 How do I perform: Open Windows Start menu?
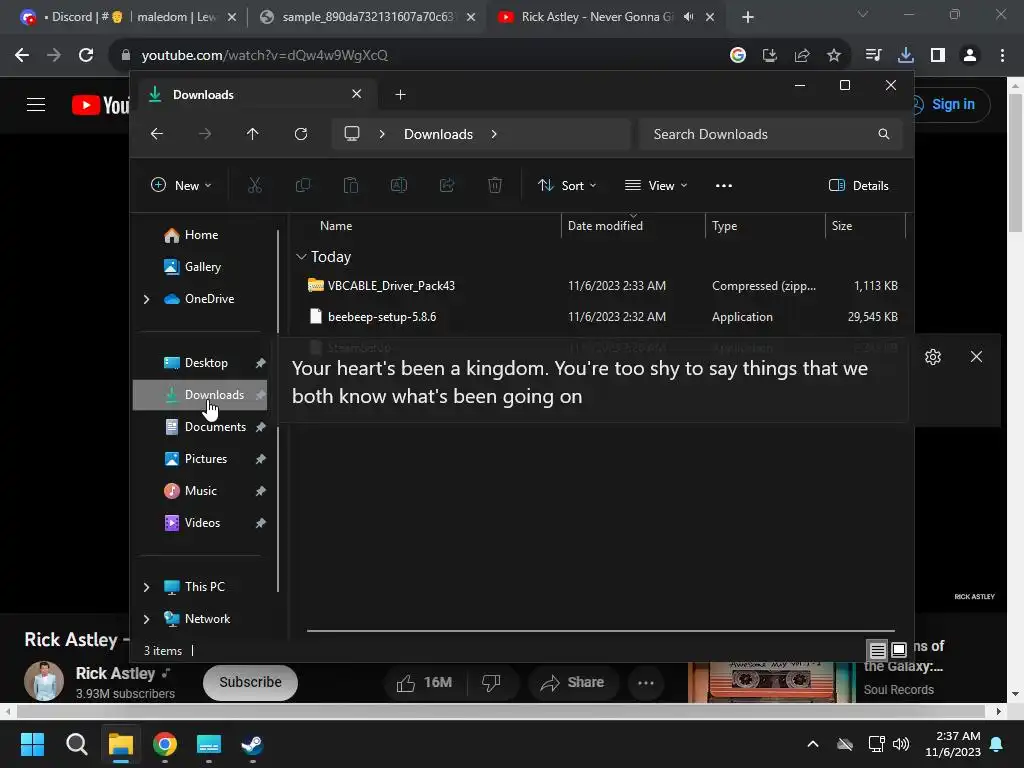33,744
